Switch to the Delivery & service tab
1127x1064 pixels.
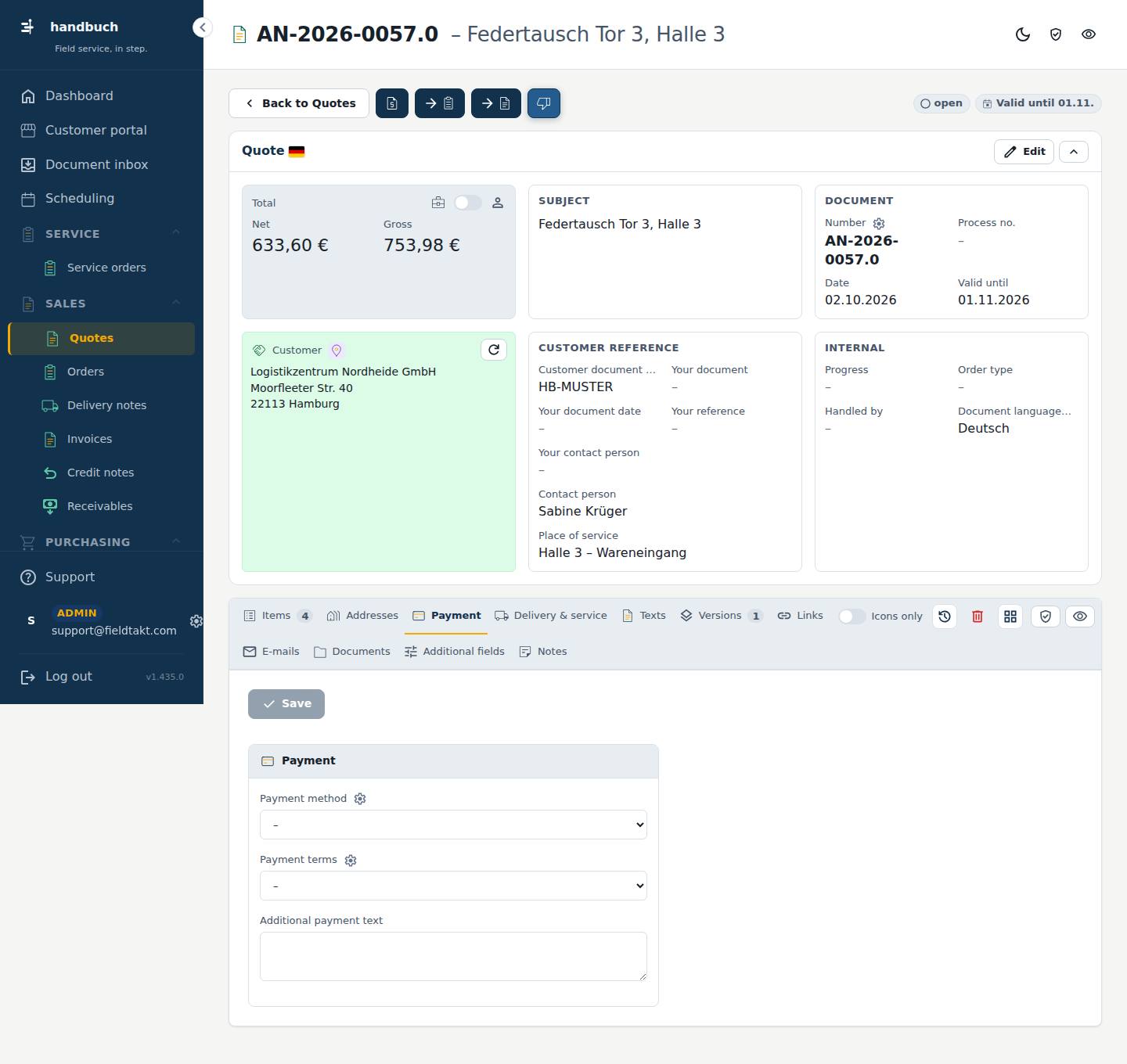point(551,616)
